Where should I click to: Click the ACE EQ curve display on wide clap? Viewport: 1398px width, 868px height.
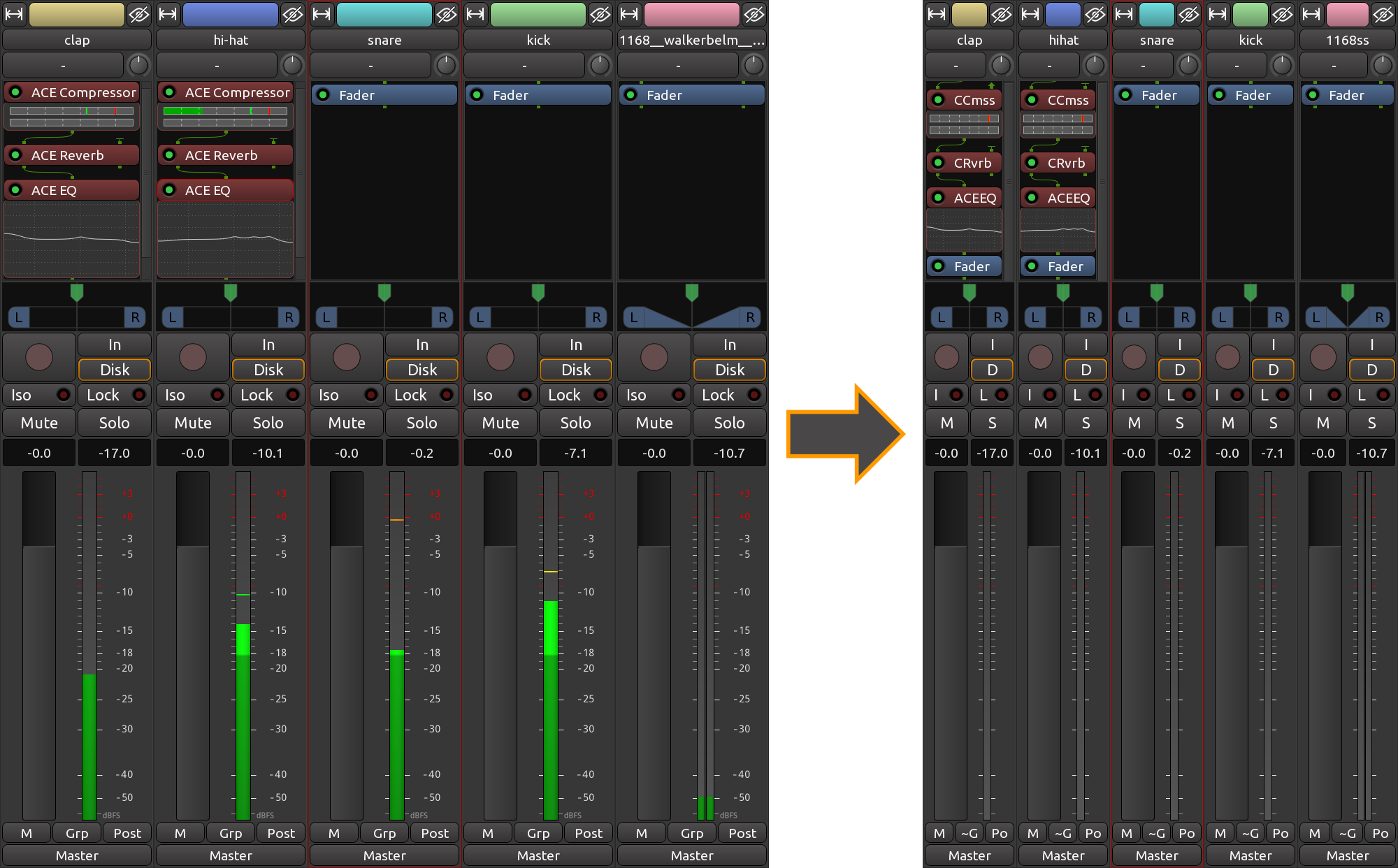(x=71, y=239)
